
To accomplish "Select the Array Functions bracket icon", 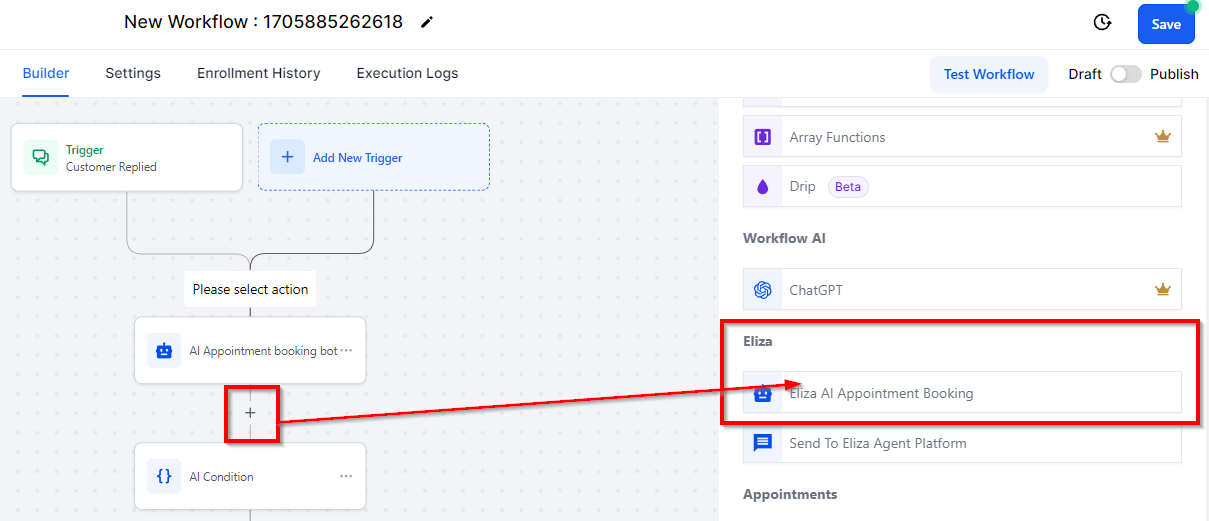I will 763,137.
